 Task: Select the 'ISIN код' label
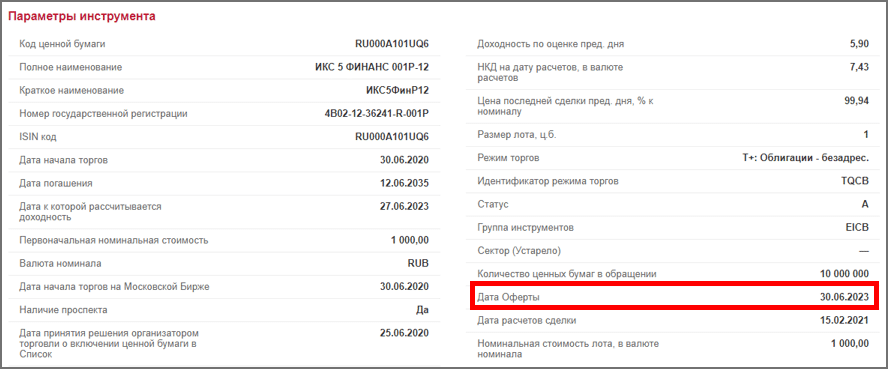[x=38, y=137]
